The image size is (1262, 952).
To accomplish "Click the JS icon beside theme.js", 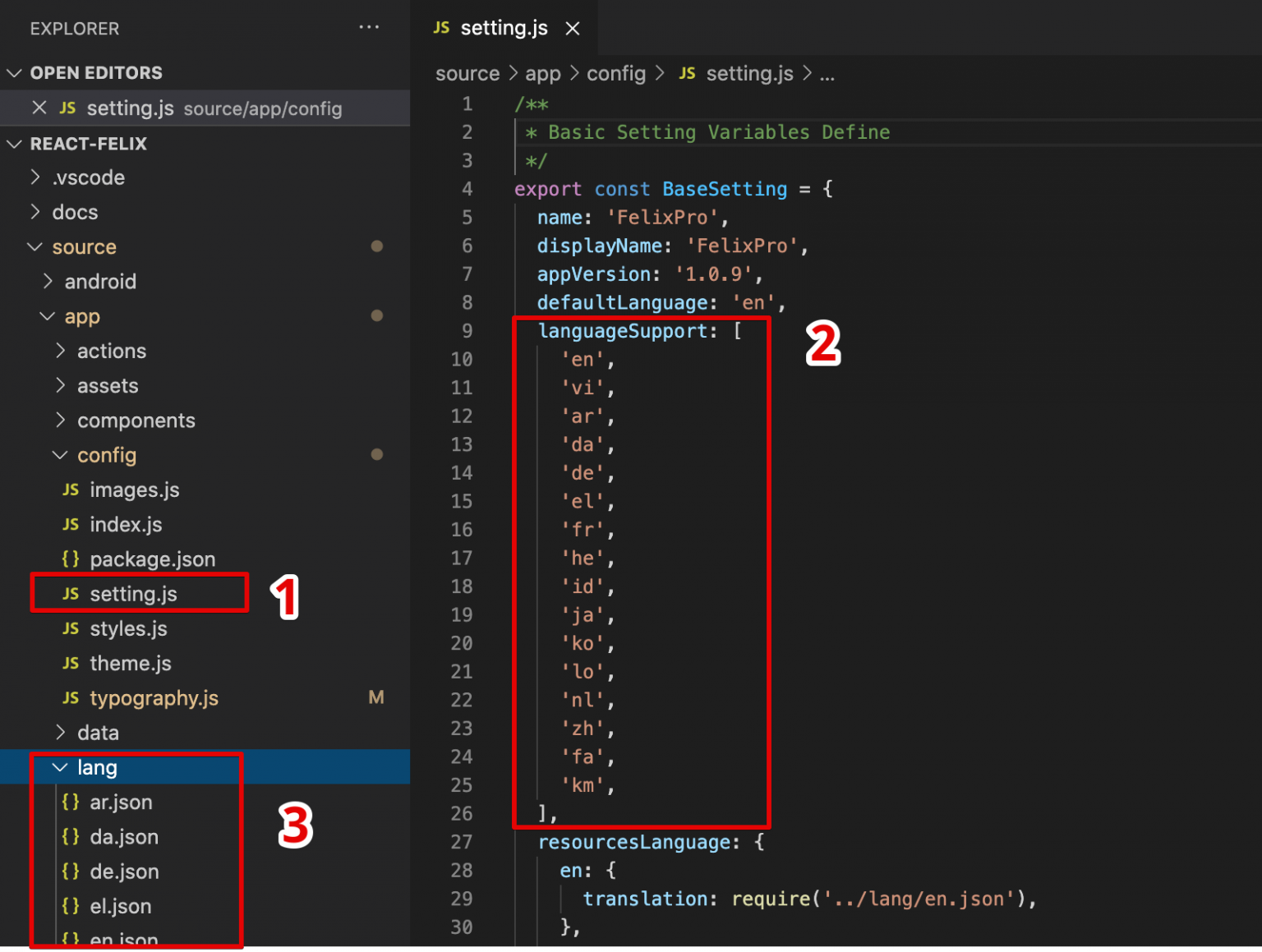I will tap(71, 663).
